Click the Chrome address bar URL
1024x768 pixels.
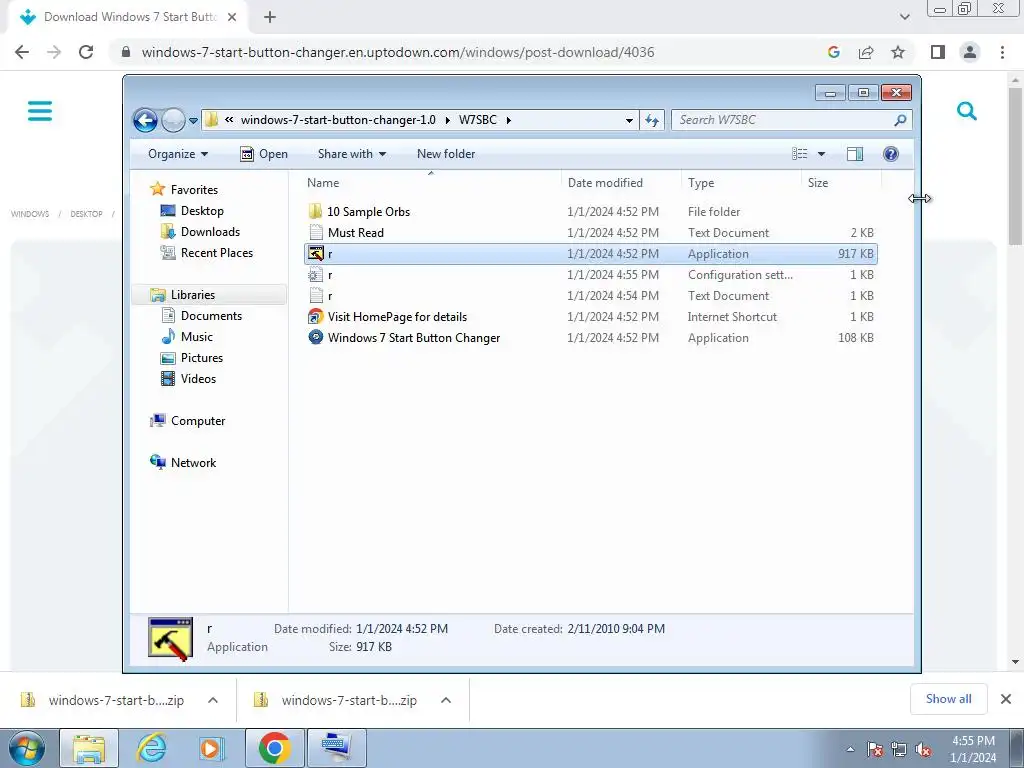398,52
